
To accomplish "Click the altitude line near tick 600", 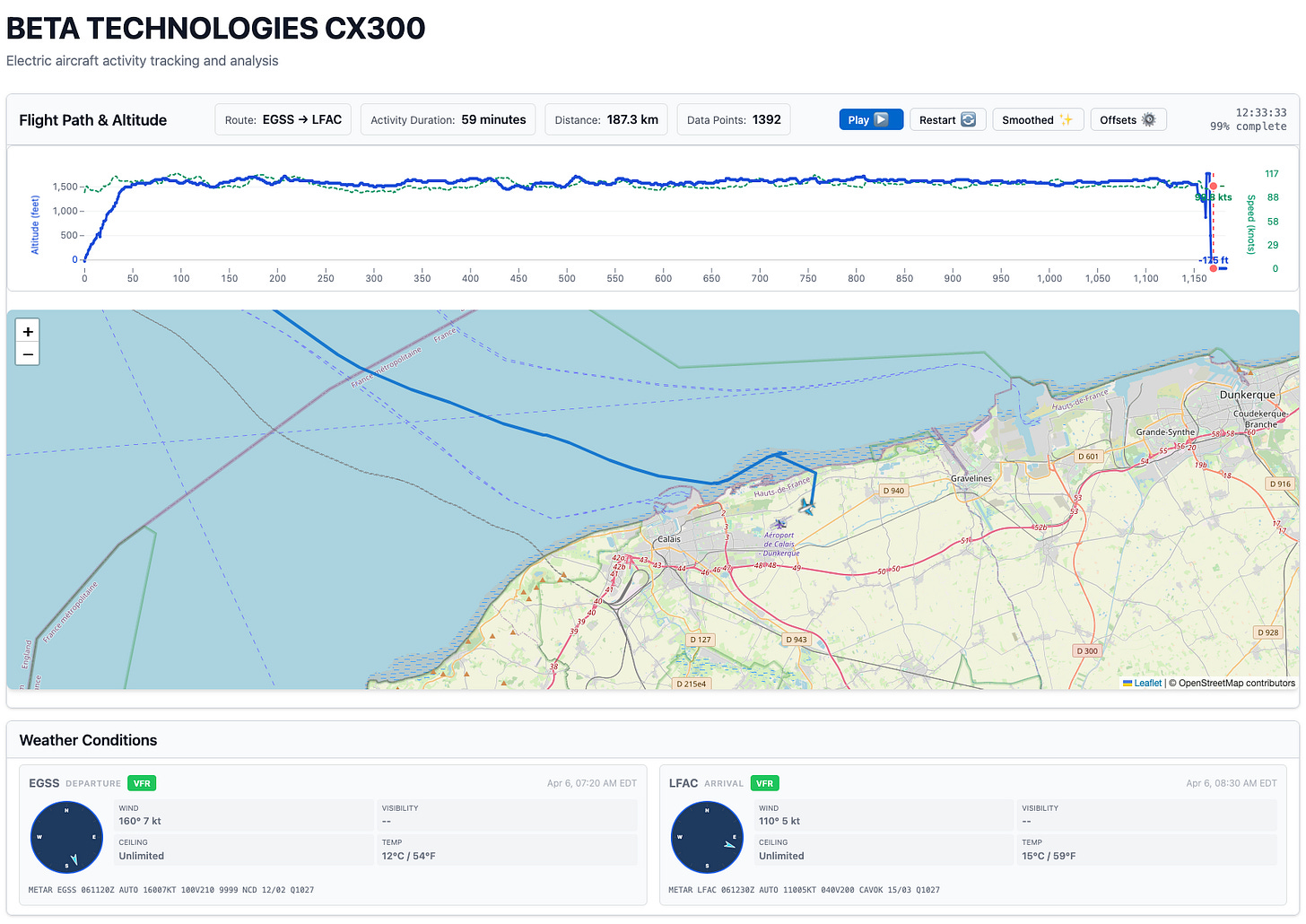I will 664,183.
